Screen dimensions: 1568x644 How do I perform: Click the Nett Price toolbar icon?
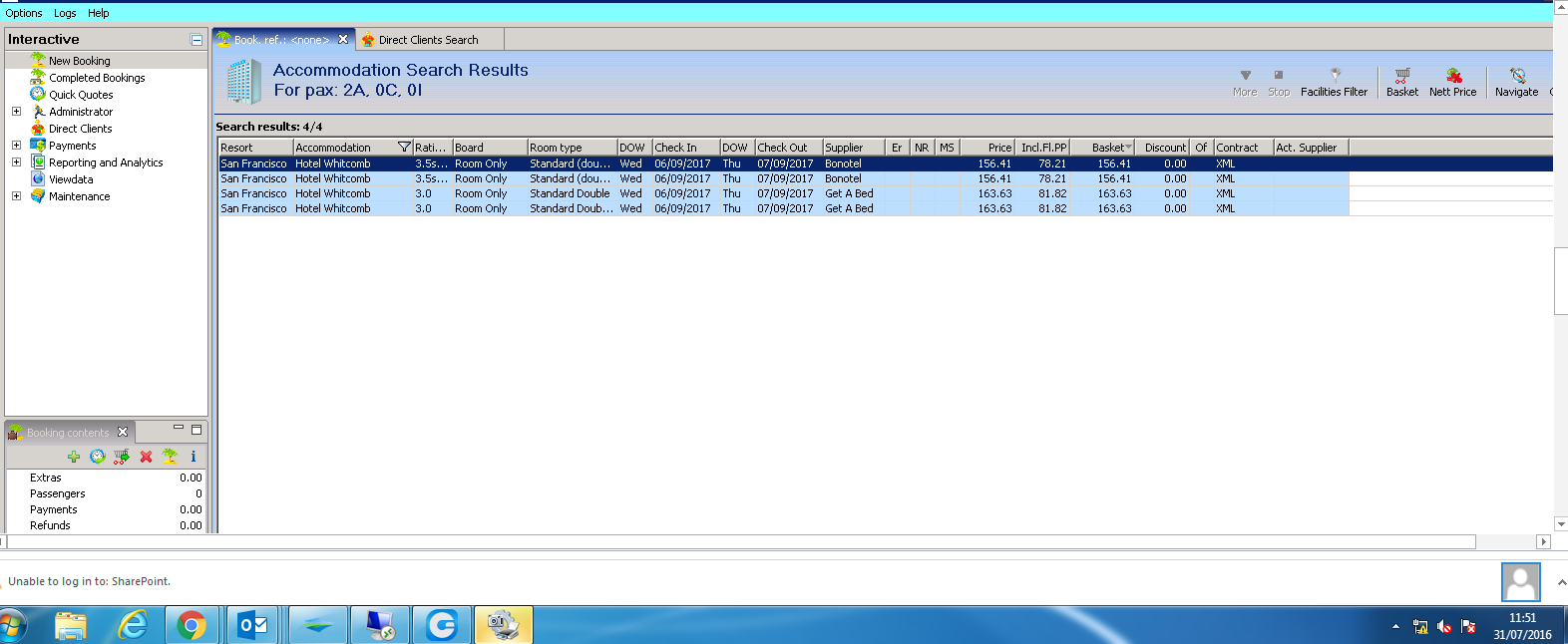(x=1452, y=83)
